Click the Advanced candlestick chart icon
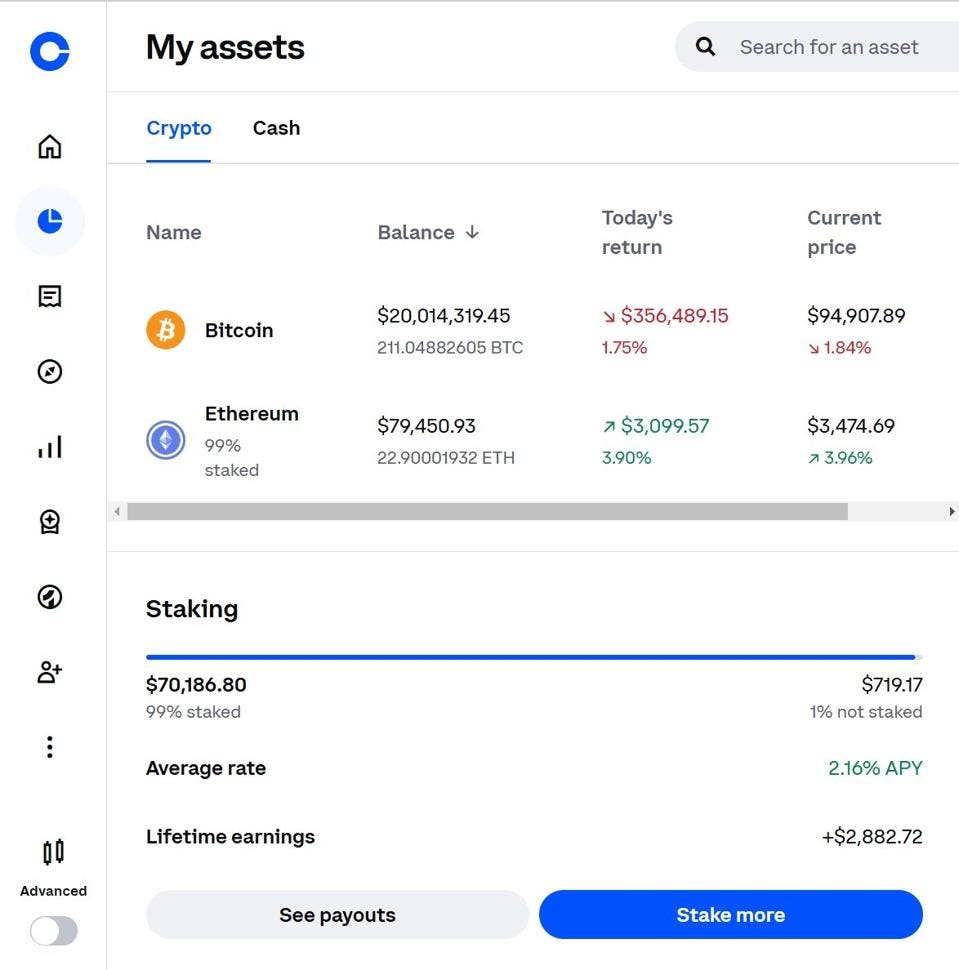The height and width of the screenshot is (970, 959). [x=52, y=851]
